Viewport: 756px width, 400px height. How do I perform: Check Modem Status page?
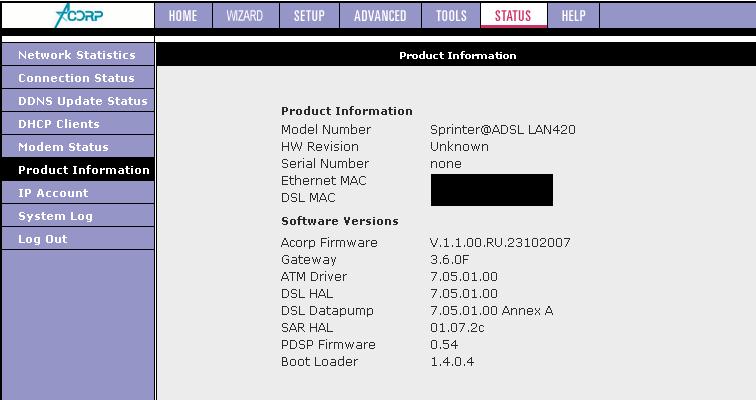(63, 147)
